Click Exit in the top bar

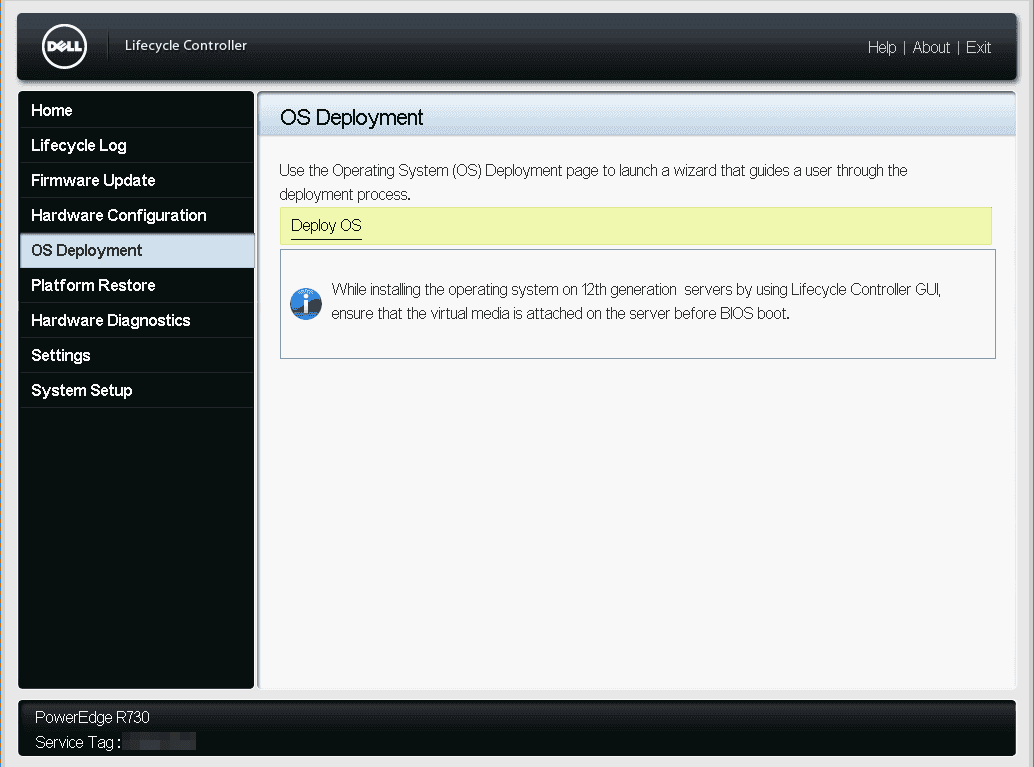[x=978, y=47]
